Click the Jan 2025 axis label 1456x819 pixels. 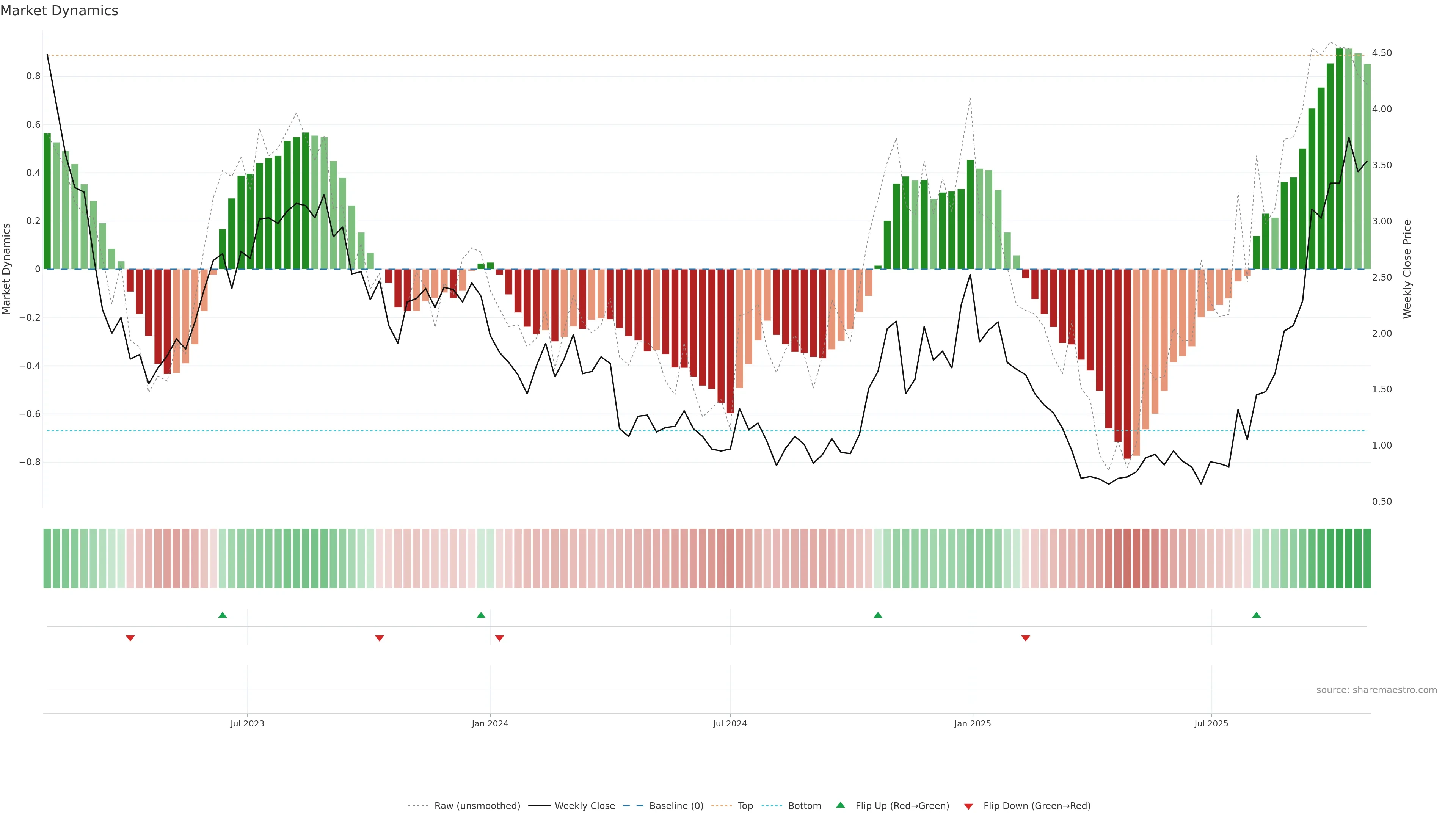[972, 723]
